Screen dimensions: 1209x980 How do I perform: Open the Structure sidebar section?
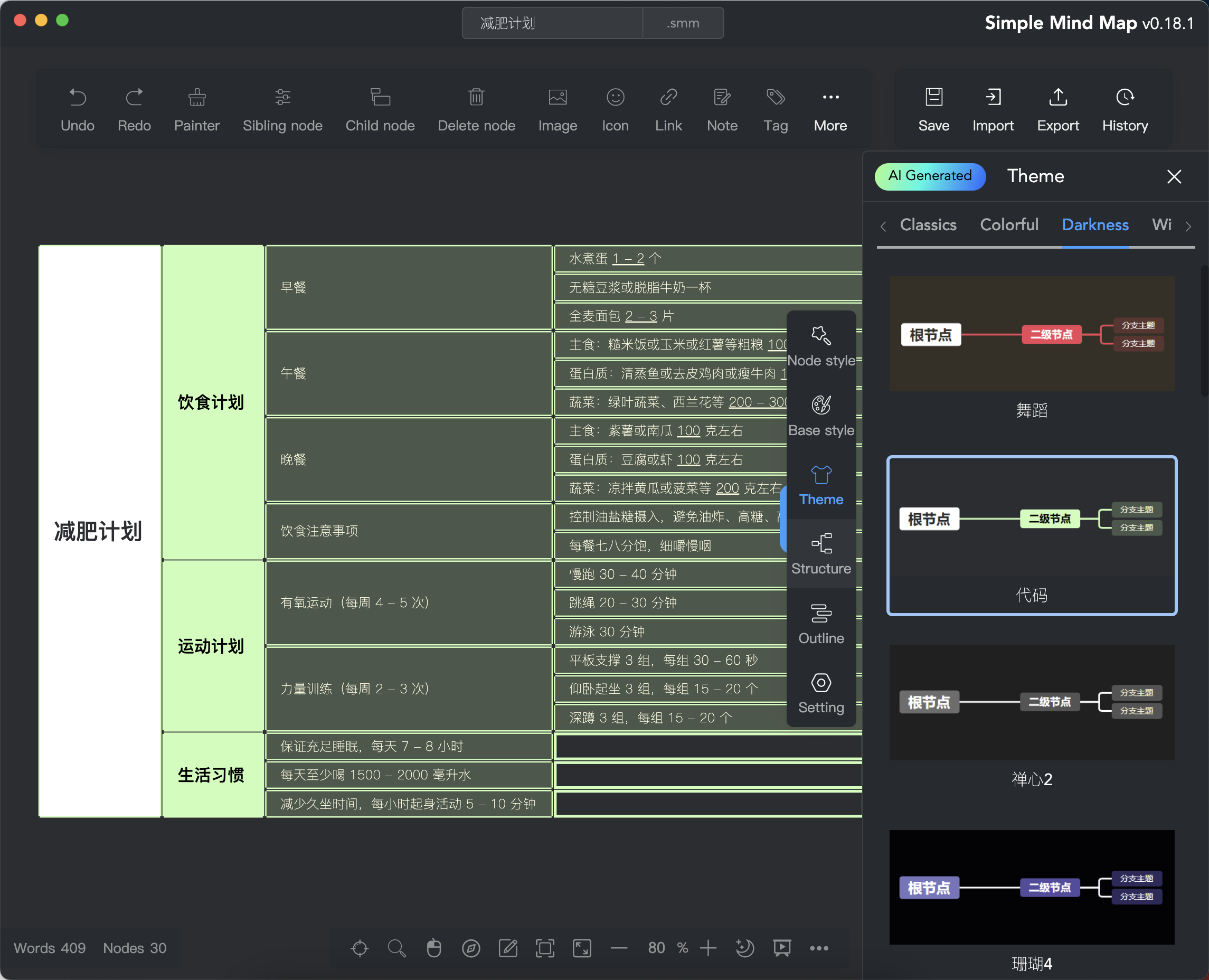(x=820, y=554)
